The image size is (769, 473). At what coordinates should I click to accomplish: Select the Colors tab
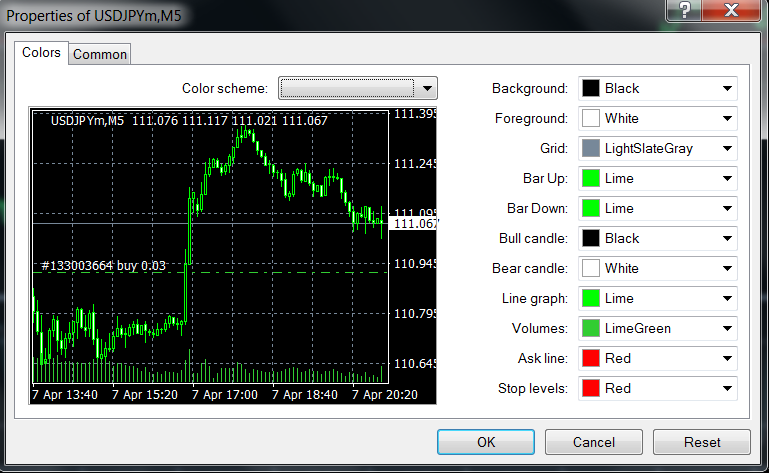coord(43,53)
